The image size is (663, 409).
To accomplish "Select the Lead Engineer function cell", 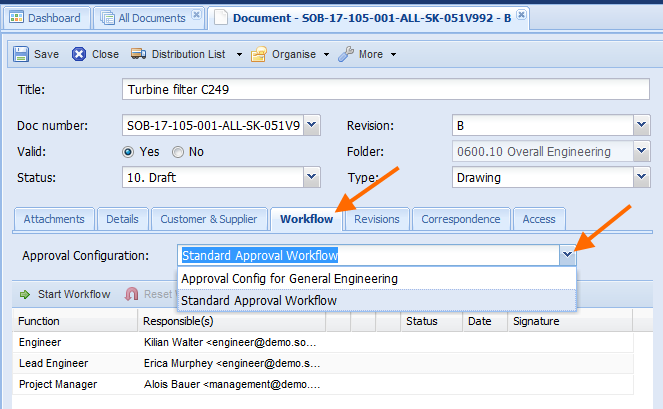I will (75, 363).
